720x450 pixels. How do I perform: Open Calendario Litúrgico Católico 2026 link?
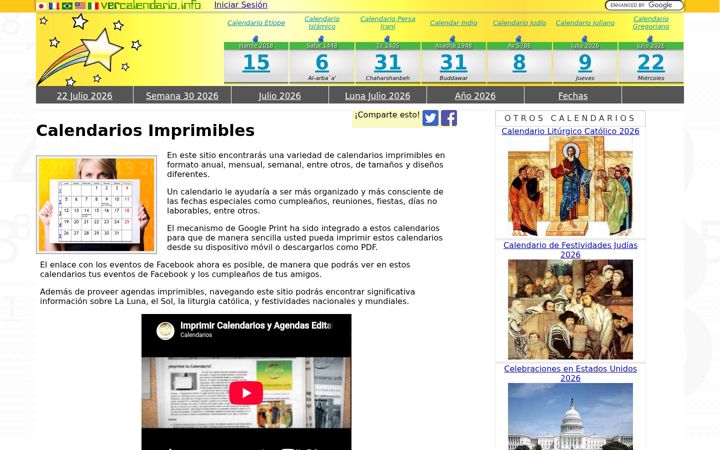570,131
